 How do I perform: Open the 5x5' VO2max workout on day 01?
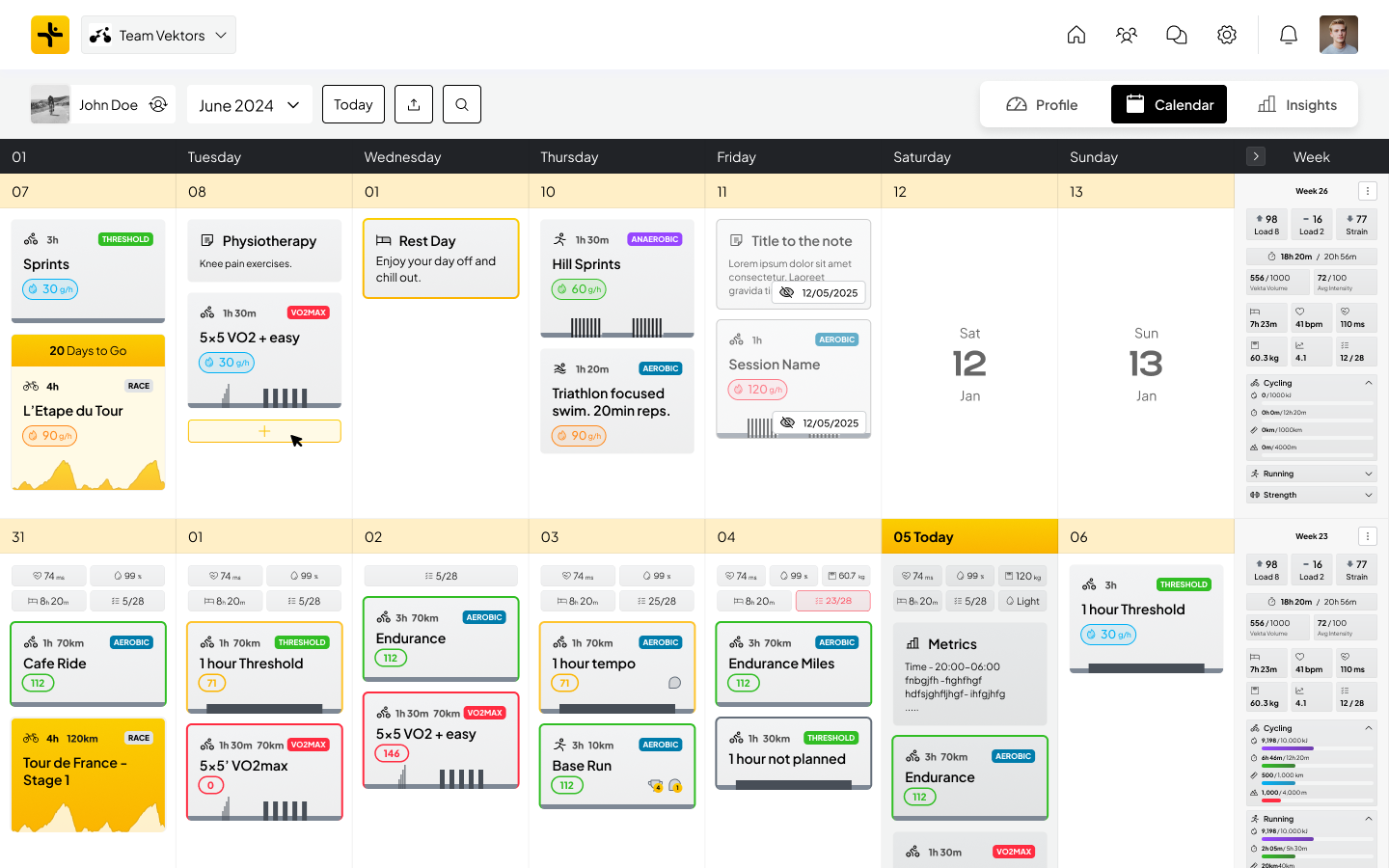264,772
